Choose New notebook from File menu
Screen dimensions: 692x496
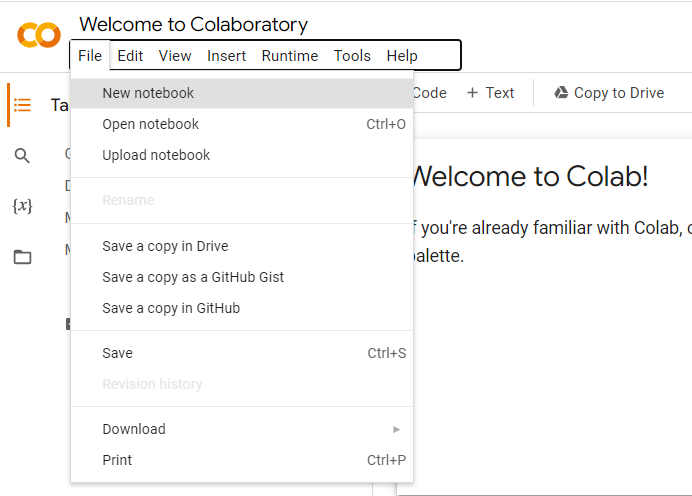point(242,93)
